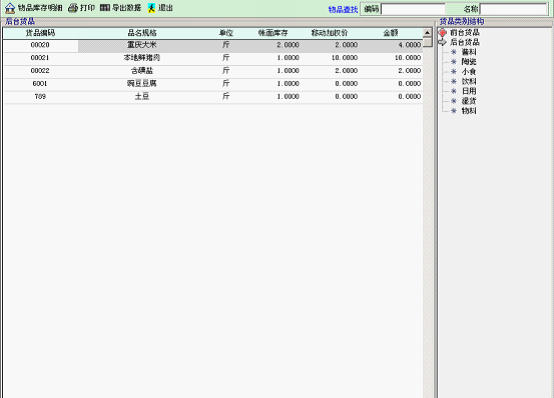Click stock value 1.0000 in row 00021

click(x=288, y=58)
